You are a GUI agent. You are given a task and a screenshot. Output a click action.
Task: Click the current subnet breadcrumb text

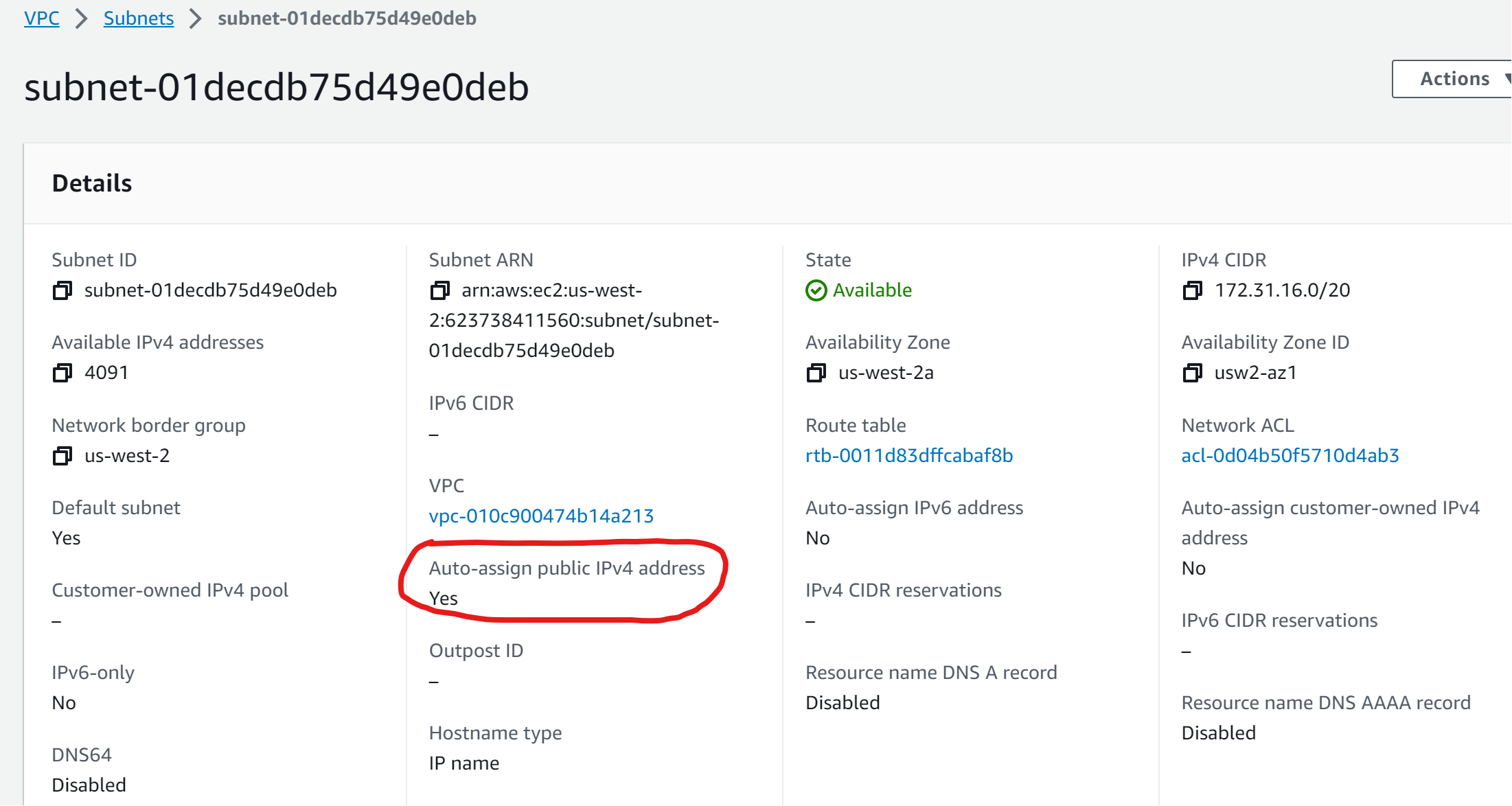(x=347, y=18)
